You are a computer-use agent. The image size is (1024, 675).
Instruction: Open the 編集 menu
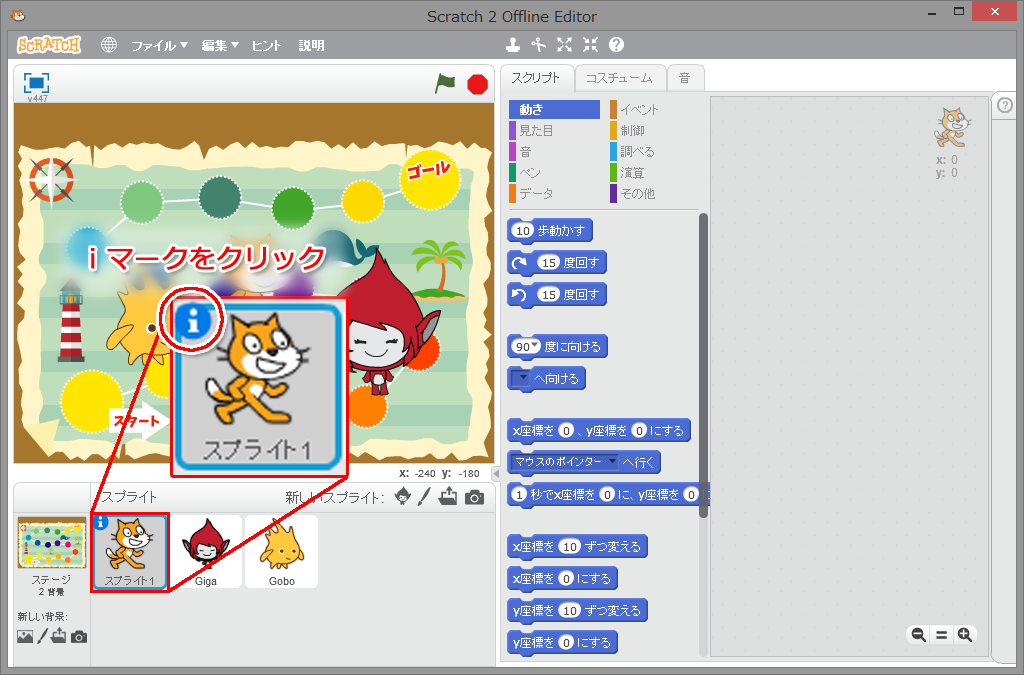click(219, 45)
